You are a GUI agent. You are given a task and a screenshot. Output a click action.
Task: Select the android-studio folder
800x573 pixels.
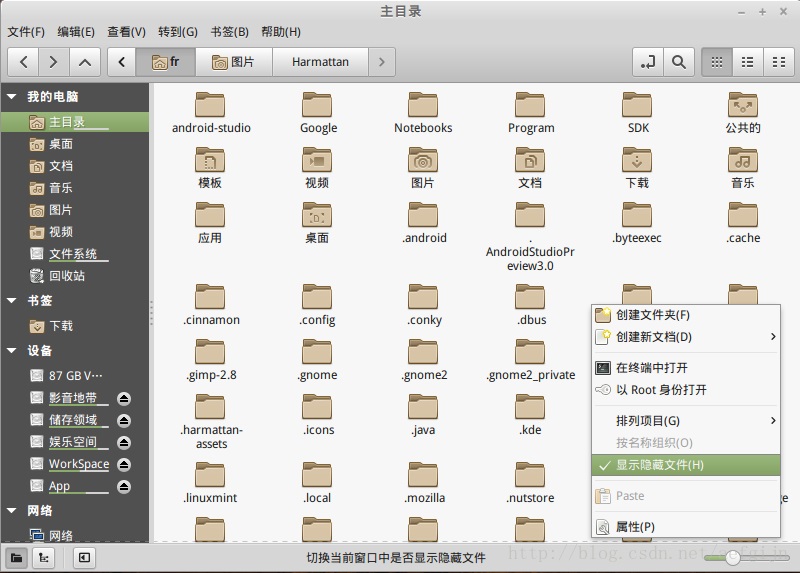point(211,112)
